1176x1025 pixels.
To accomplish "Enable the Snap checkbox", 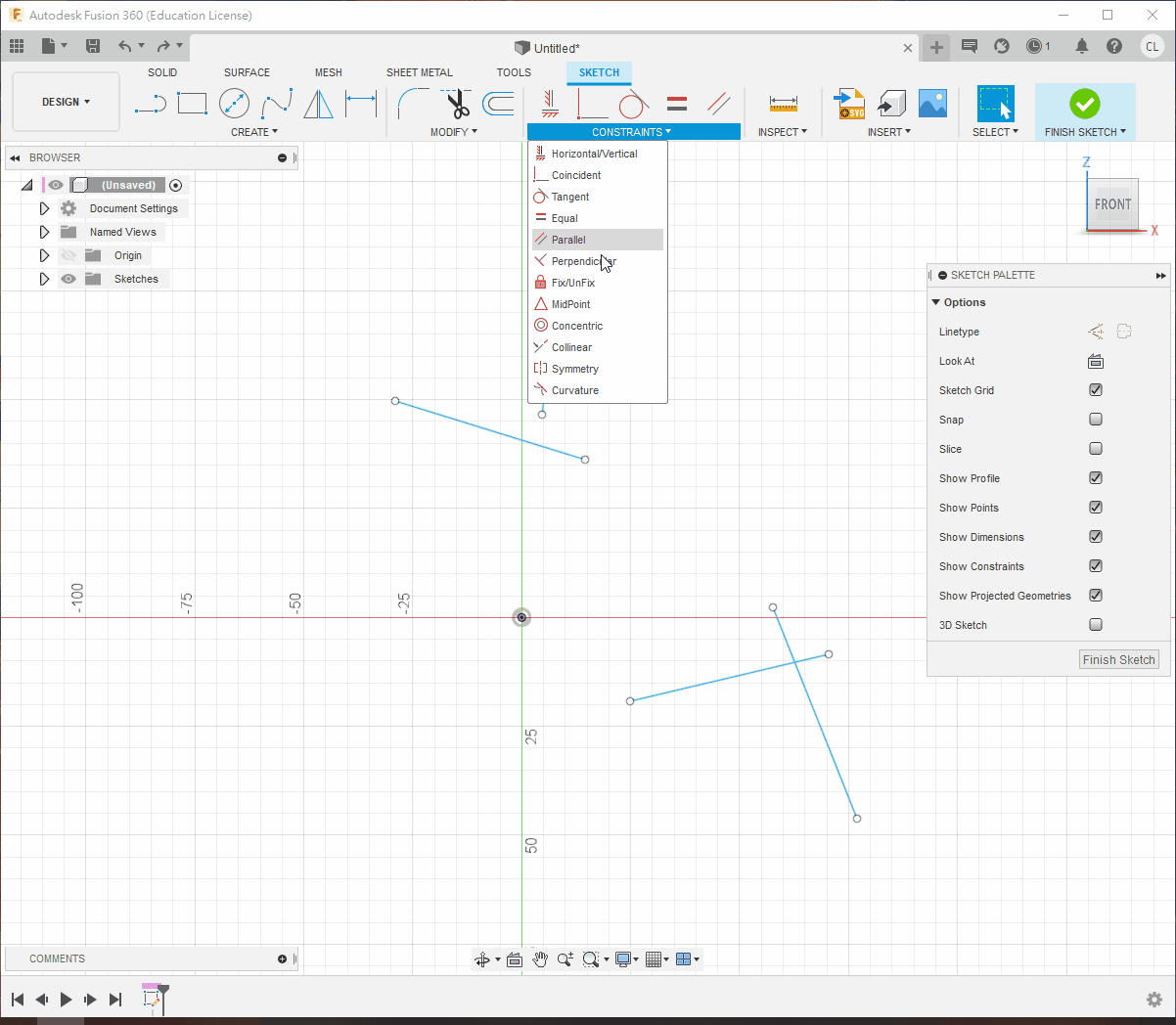I will [x=1096, y=420].
